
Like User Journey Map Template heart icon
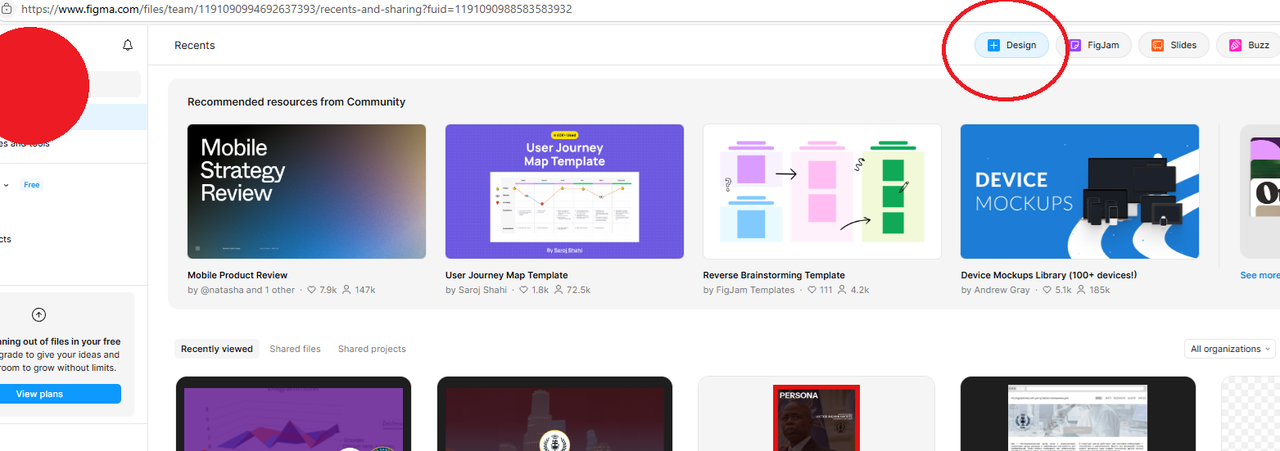click(523, 290)
